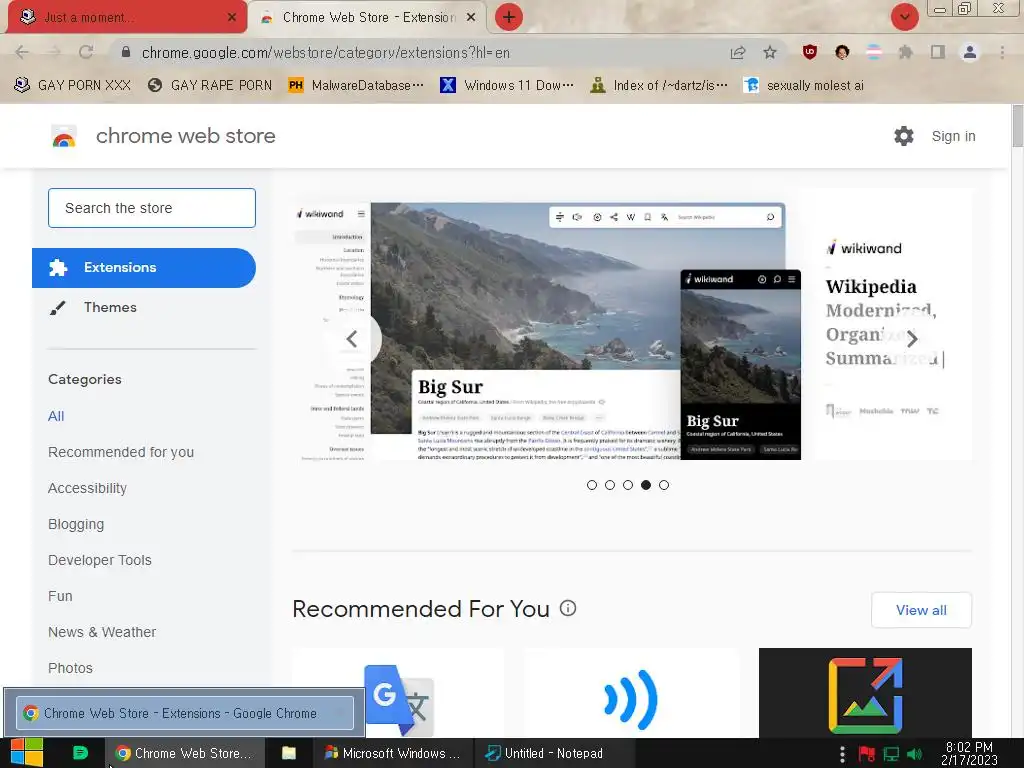Select the fourth carousel dot
Screen dimensions: 1024x768
[646, 485]
